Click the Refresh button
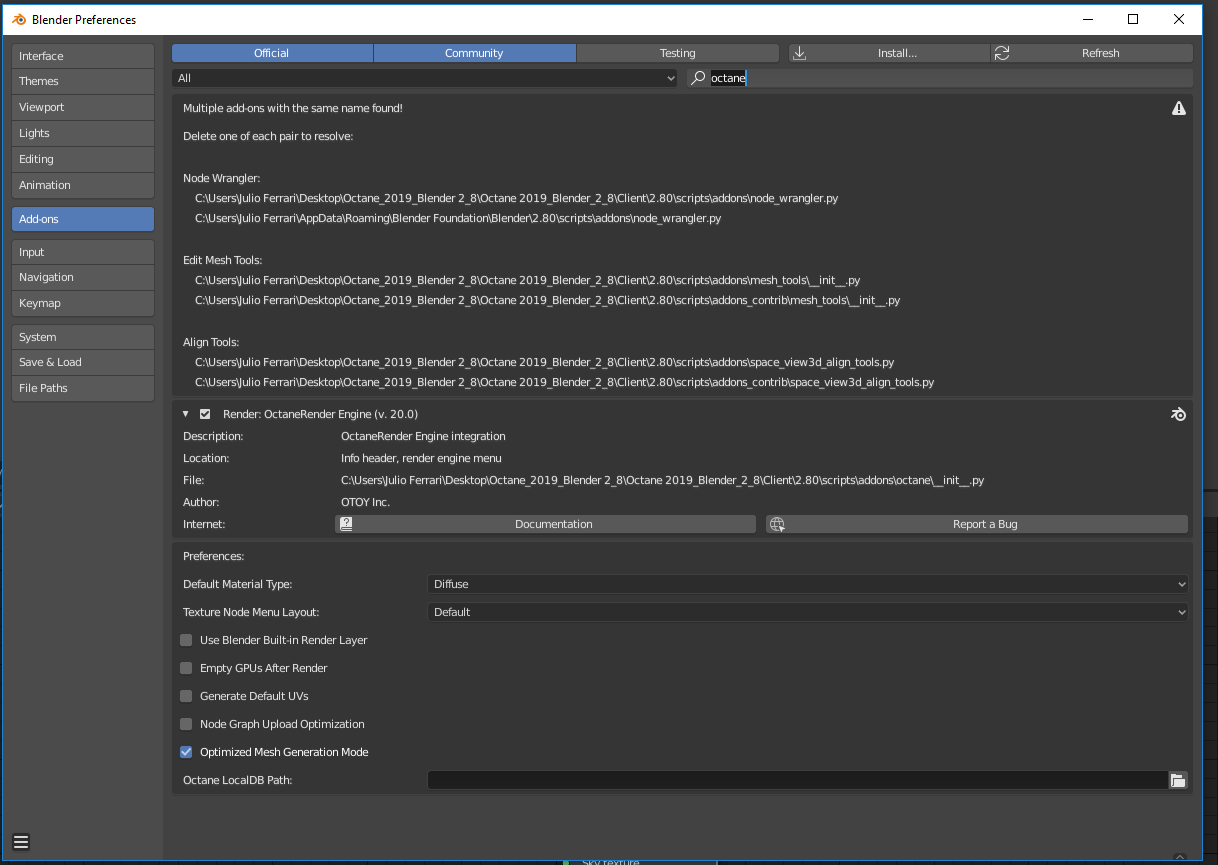The height and width of the screenshot is (865, 1218). [1092, 53]
